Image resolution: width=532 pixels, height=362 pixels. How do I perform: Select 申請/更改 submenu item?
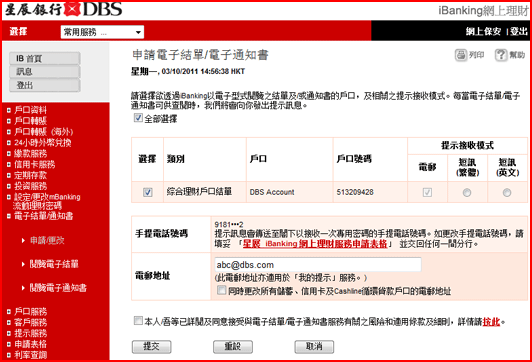tap(47, 241)
